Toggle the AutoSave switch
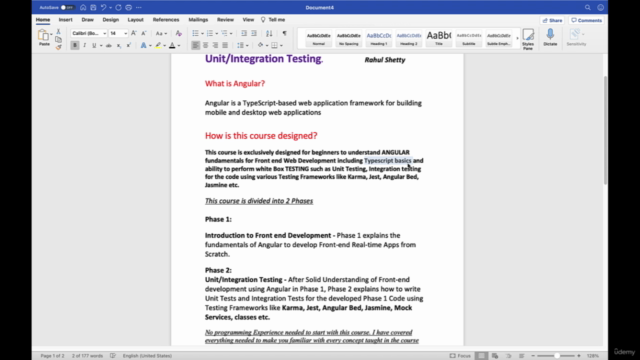The height and width of the screenshot is (360, 640). (x=67, y=7)
